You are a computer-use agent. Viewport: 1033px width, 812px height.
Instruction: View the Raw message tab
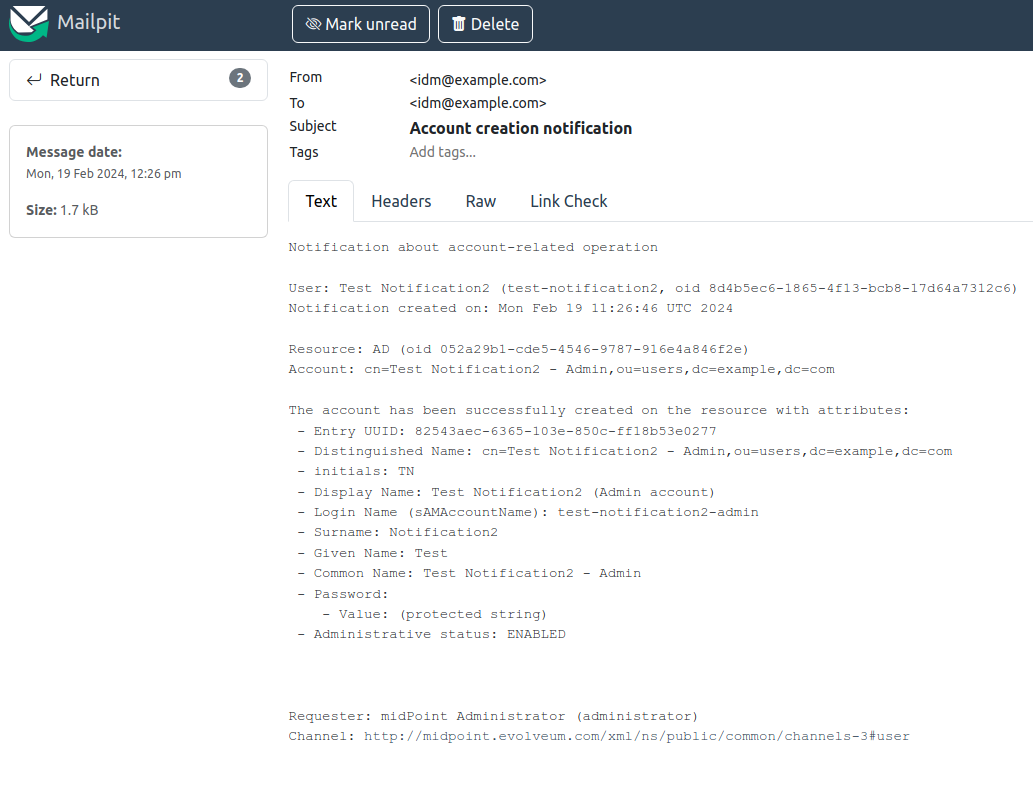[481, 201]
